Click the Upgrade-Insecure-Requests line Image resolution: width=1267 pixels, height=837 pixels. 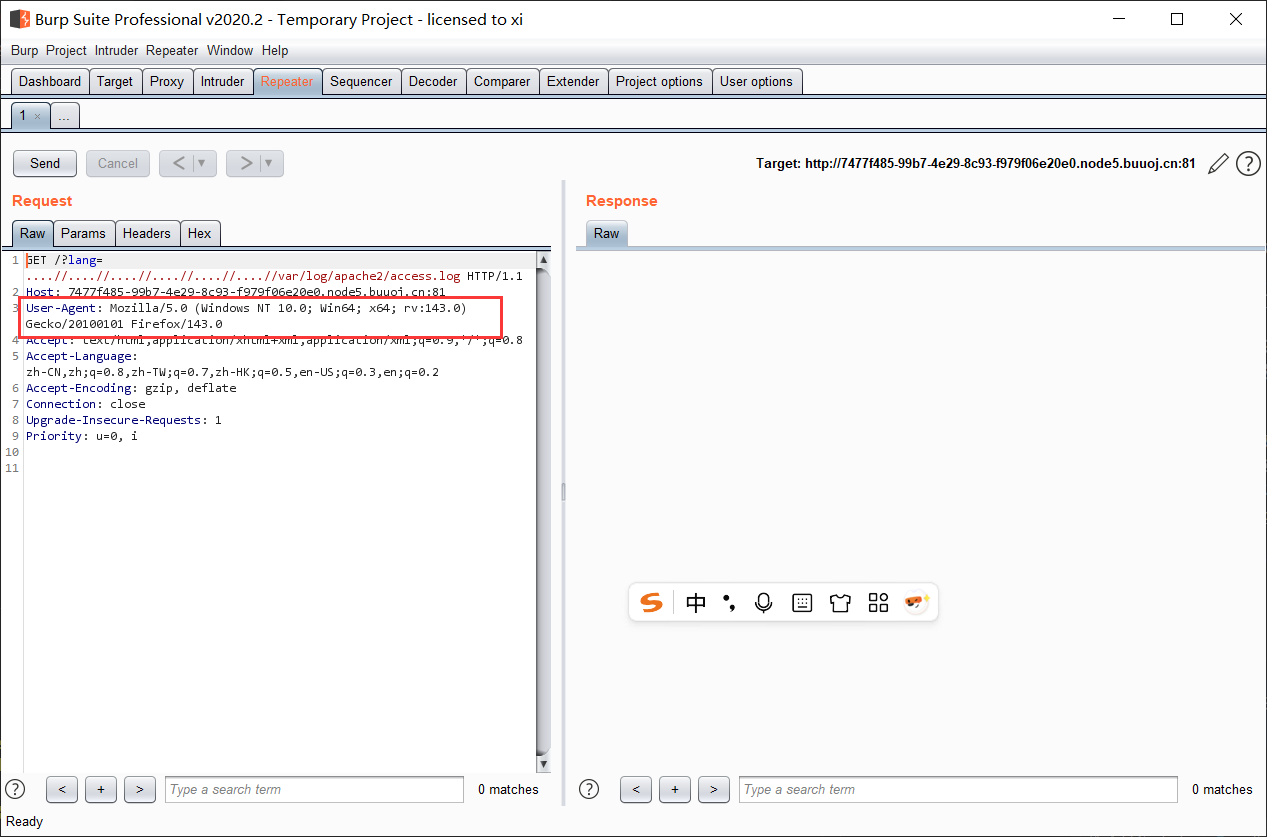[x=124, y=420]
